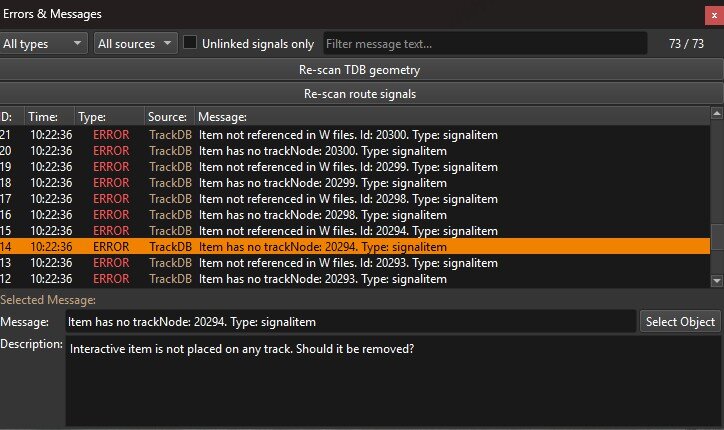
Task: Click Re-scan TDB geometry button
Action: pos(360,70)
